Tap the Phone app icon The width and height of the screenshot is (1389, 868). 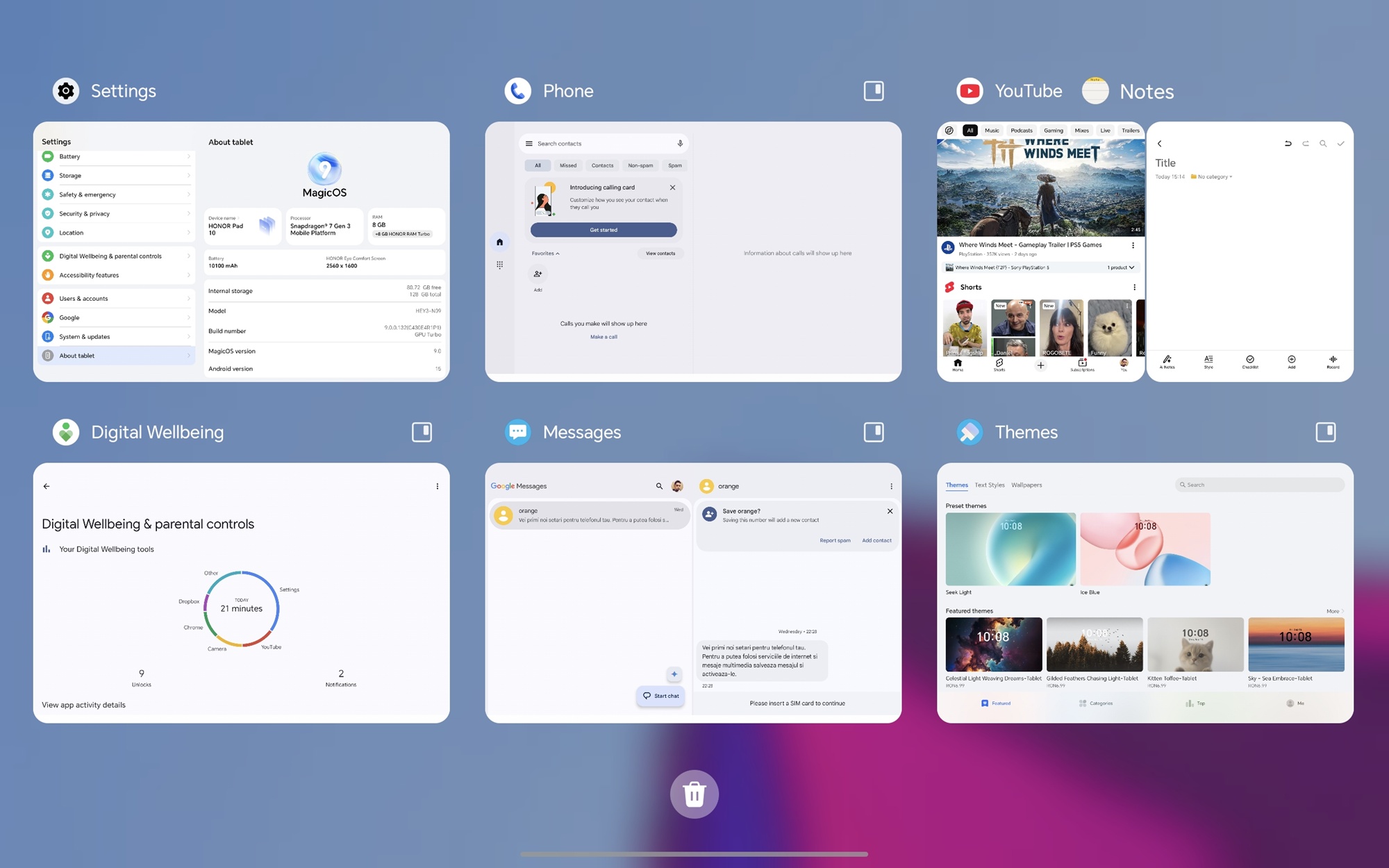(517, 91)
